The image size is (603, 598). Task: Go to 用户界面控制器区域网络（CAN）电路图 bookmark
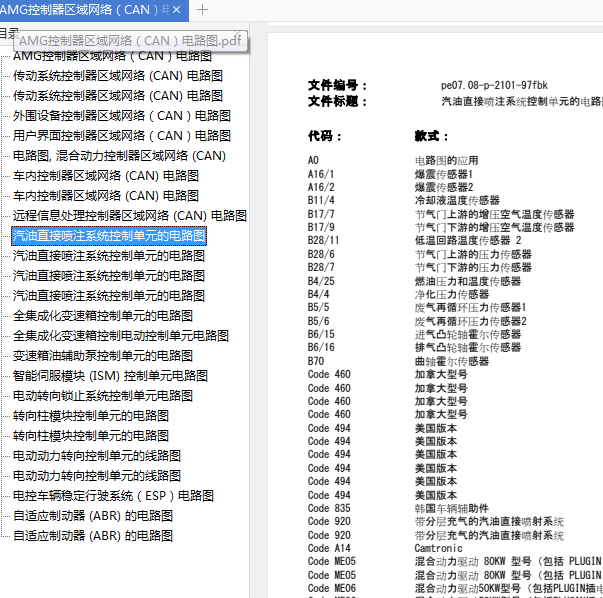click(122, 136)
